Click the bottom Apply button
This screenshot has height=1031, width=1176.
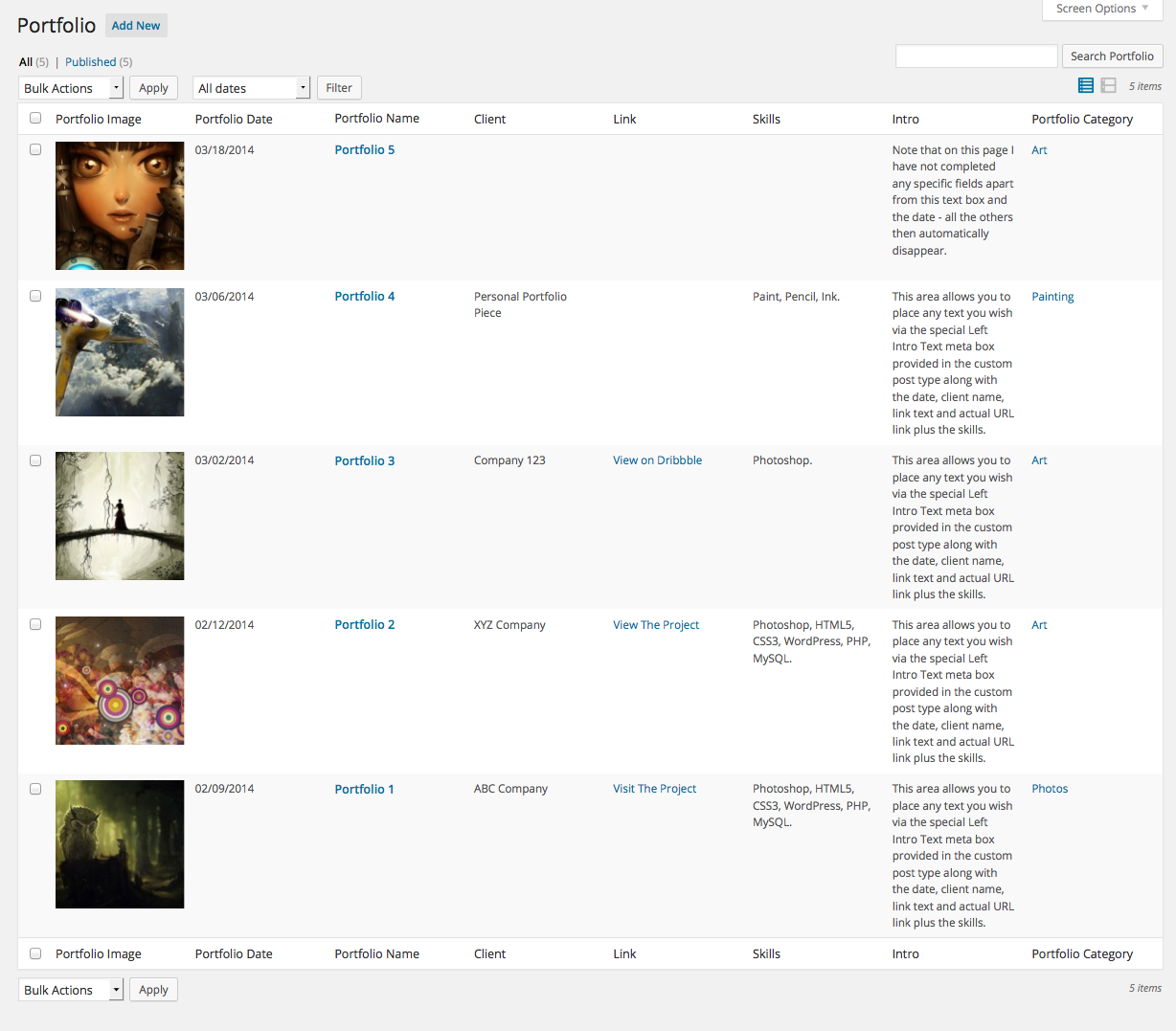[x=153, y=990]
